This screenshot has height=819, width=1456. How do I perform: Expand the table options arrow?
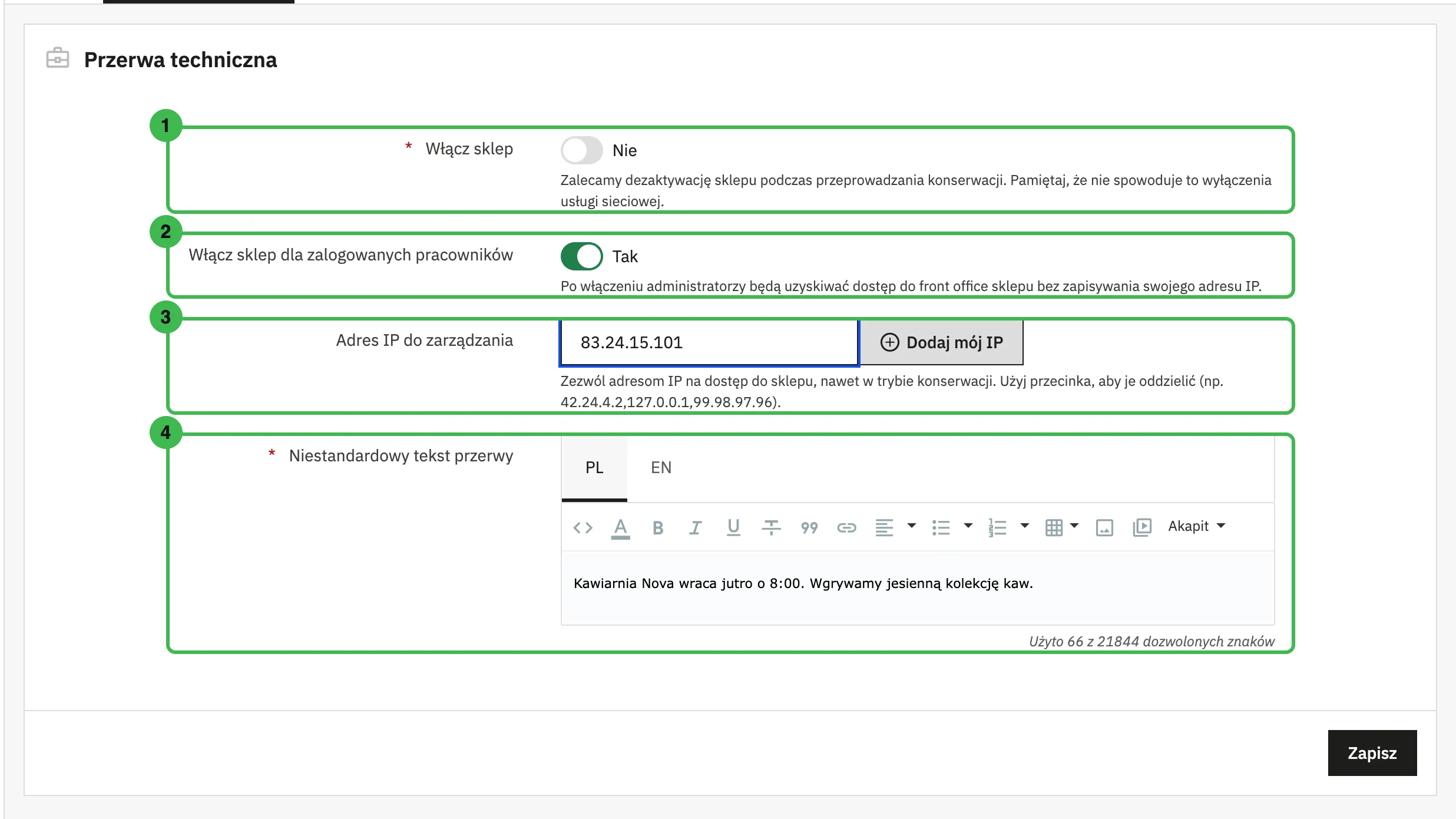click(x=1074, y=526)
